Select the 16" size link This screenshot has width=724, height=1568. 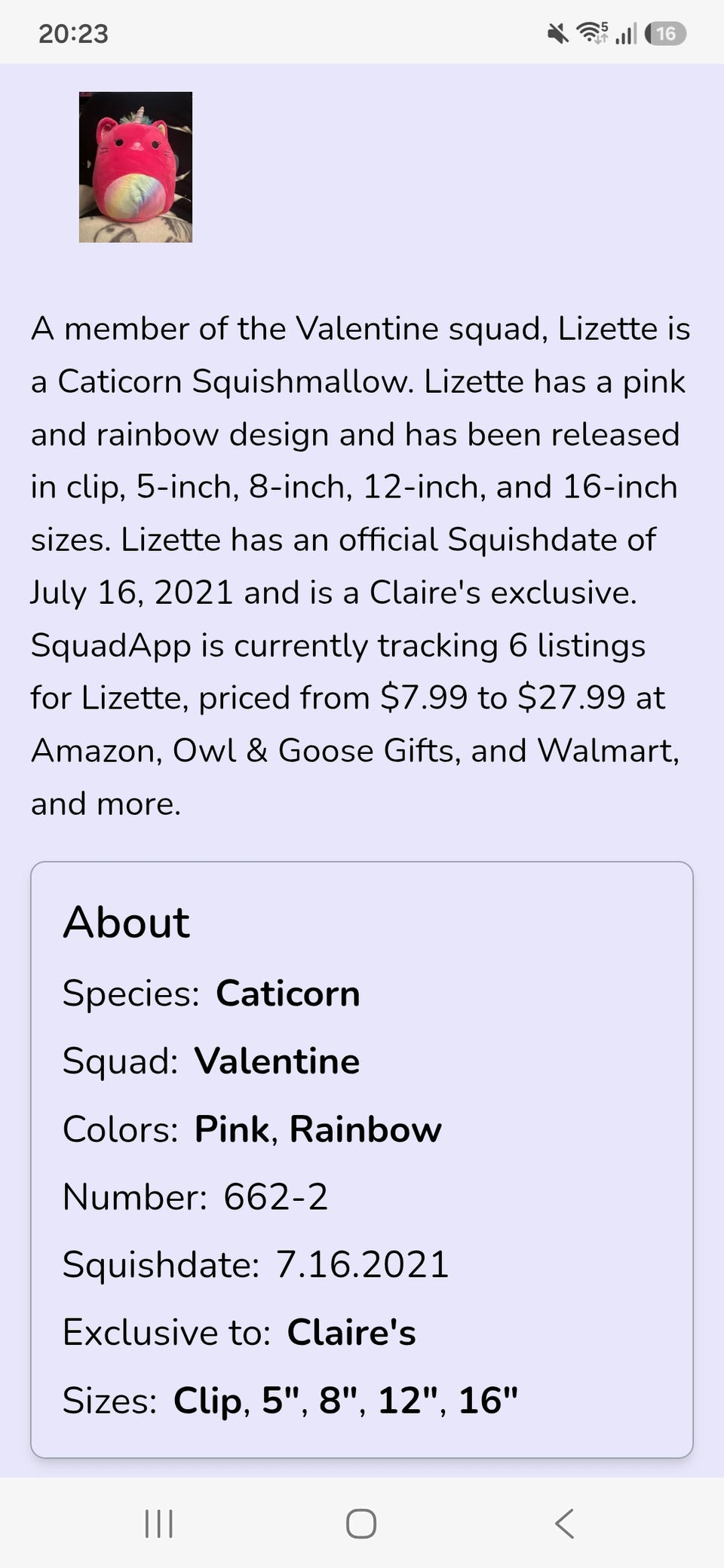[x=489, y=1399]
